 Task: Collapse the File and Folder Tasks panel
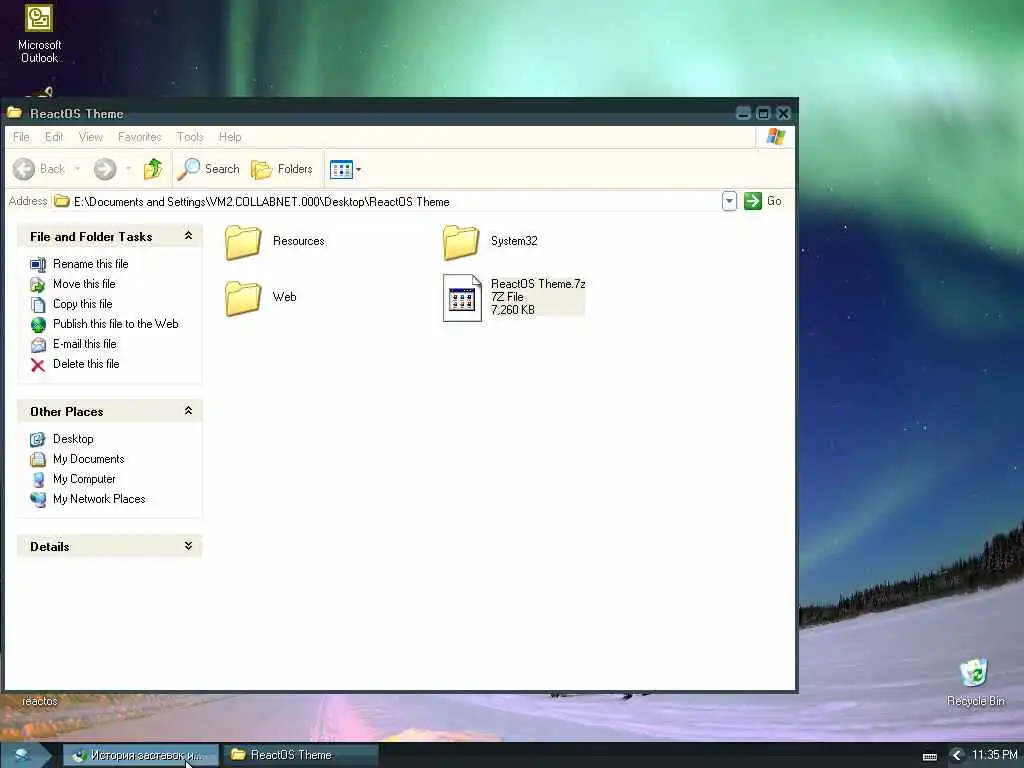click(188, 236)
